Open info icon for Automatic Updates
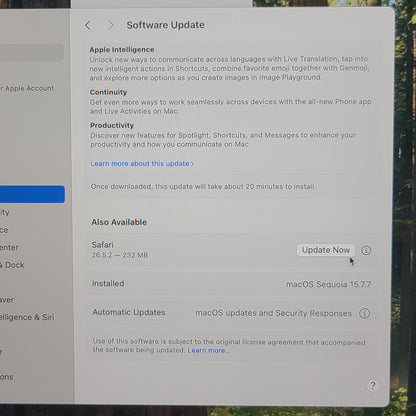The height and width of the screenshot is (416, 416). click(x=364, y=313)
